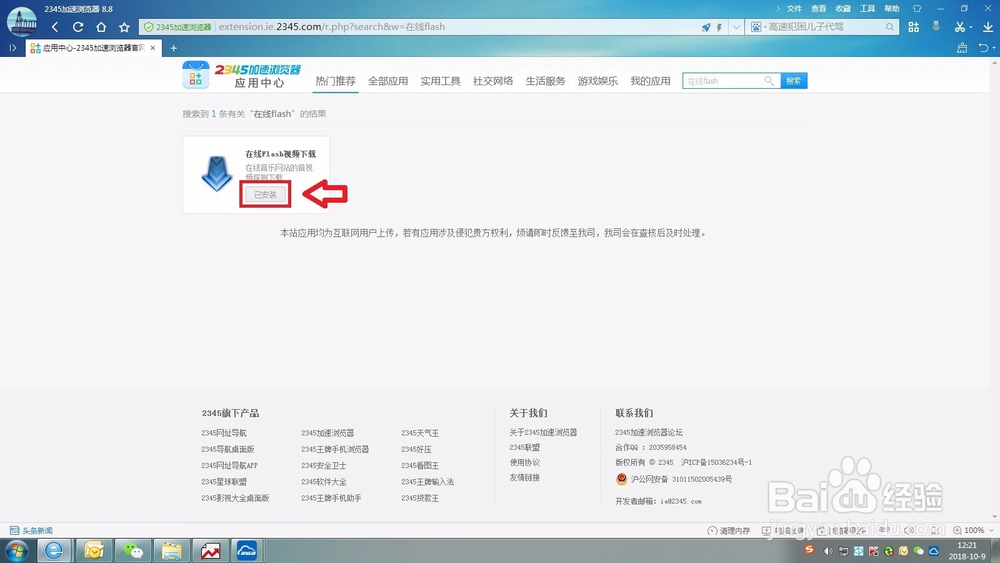
Task: Click the 2345加速浏览器 security badge
Action: coord(177,27)
